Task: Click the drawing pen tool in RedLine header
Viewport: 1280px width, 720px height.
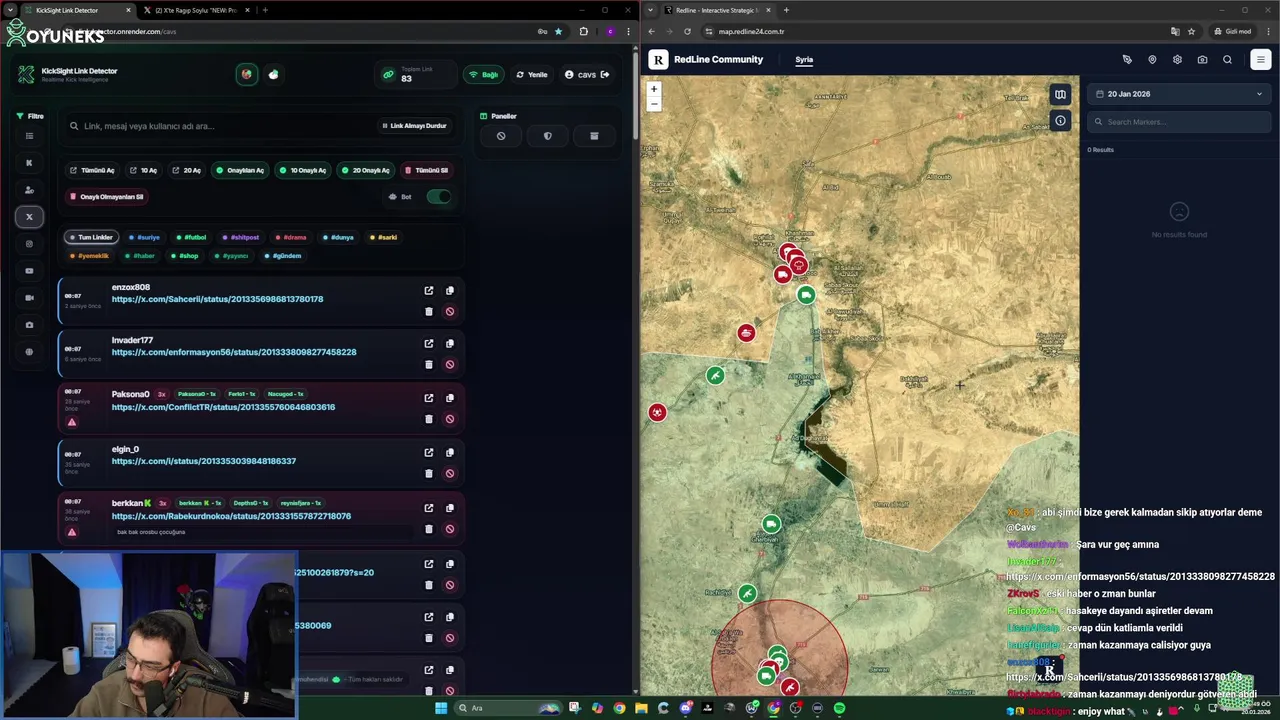Action: point(1127,60)
